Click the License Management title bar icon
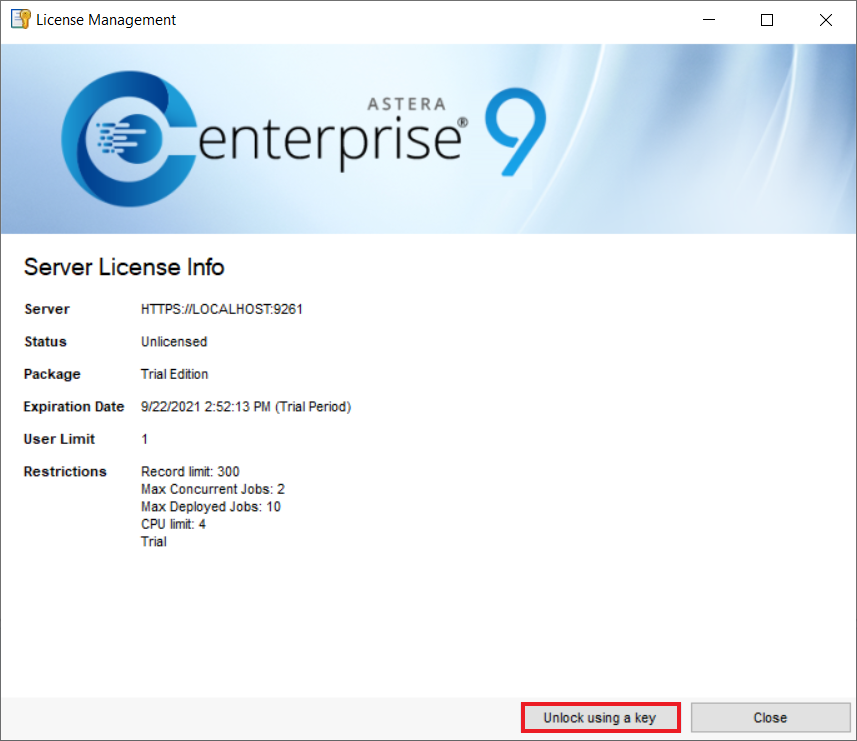The image size is (857, 741). pyautogui.click(x=21, y=19)
